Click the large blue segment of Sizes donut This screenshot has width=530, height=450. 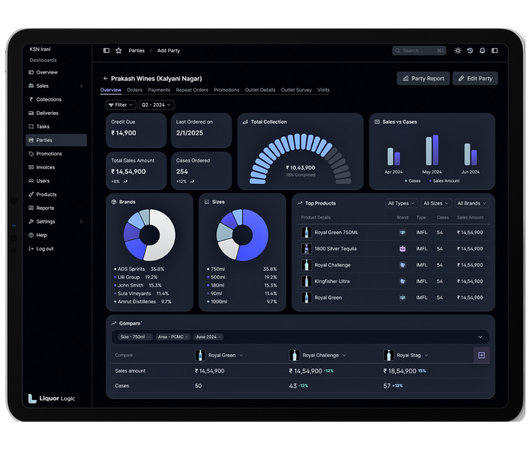click(256, 237)
